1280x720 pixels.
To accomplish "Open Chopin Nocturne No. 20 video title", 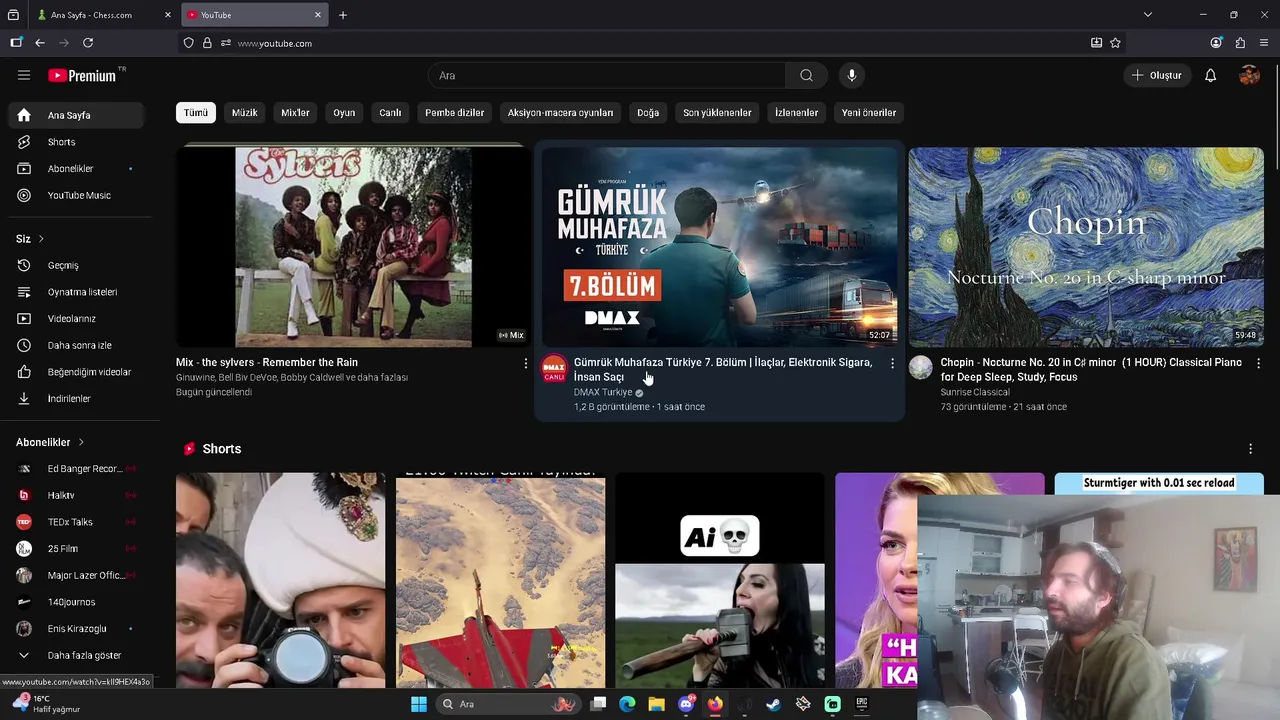I will [1091, 369].
